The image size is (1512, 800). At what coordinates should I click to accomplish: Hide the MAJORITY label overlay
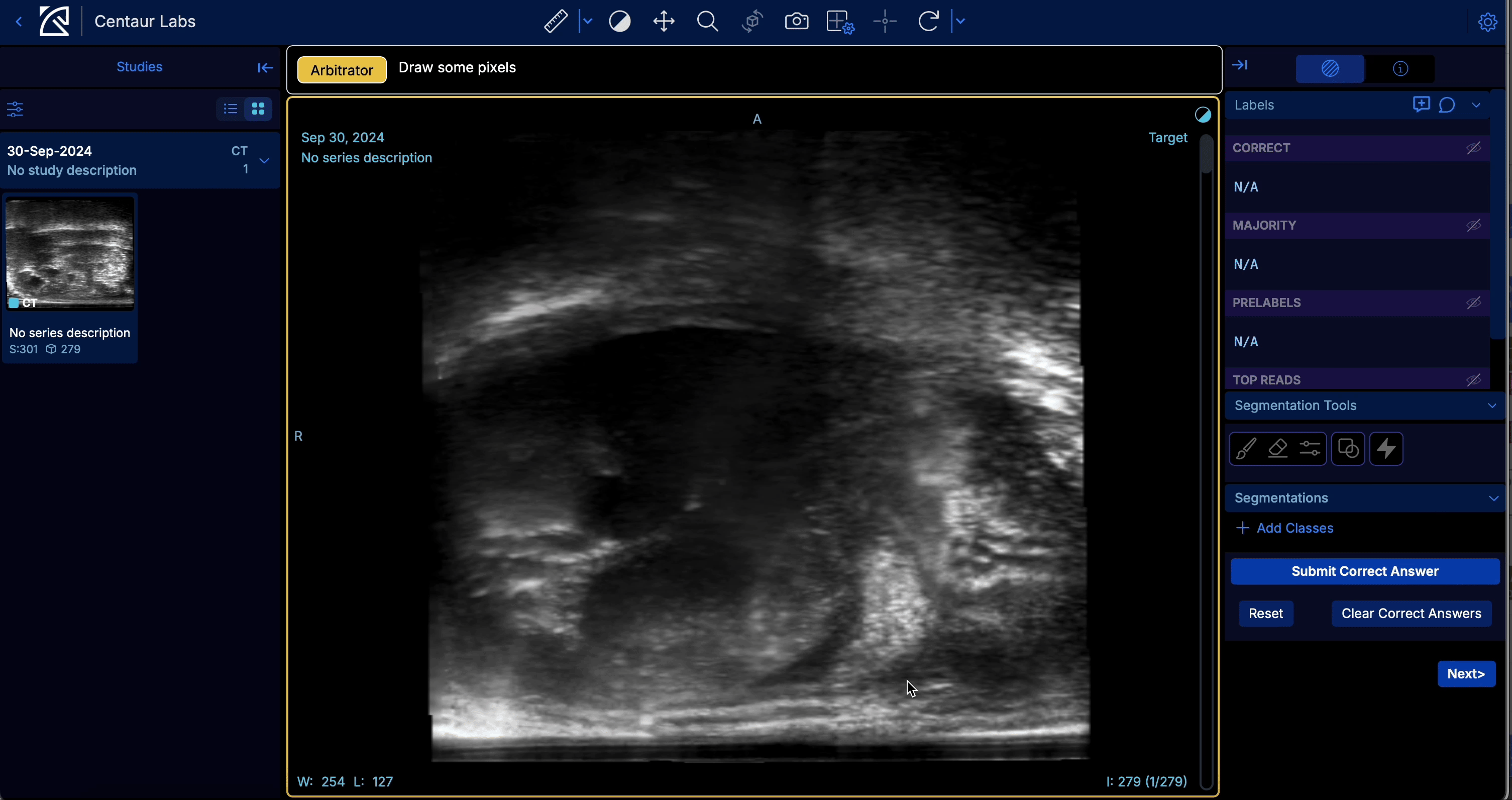pos(1474,225)
